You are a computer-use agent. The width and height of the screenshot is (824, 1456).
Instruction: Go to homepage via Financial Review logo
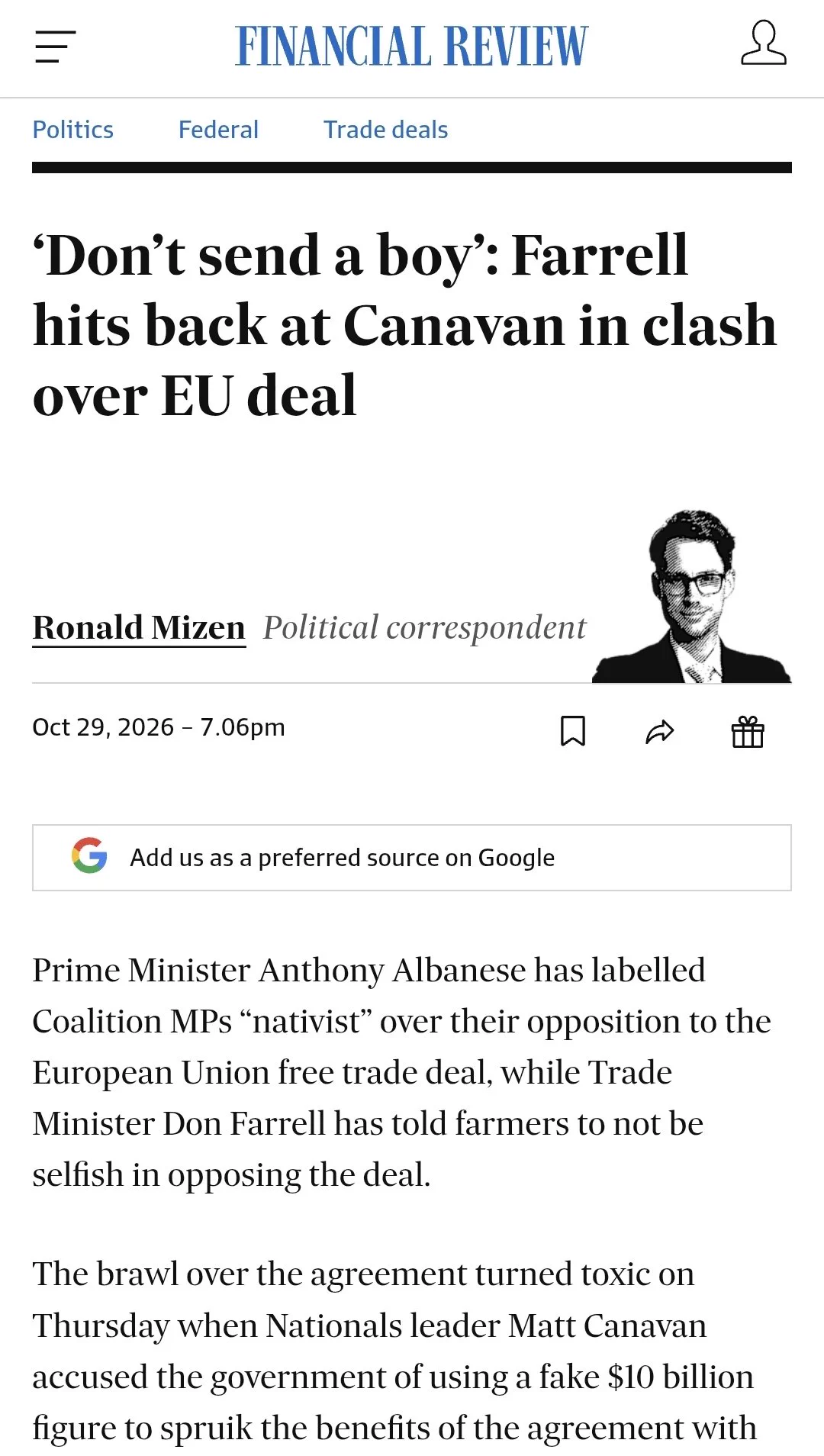tap(412, 46)
